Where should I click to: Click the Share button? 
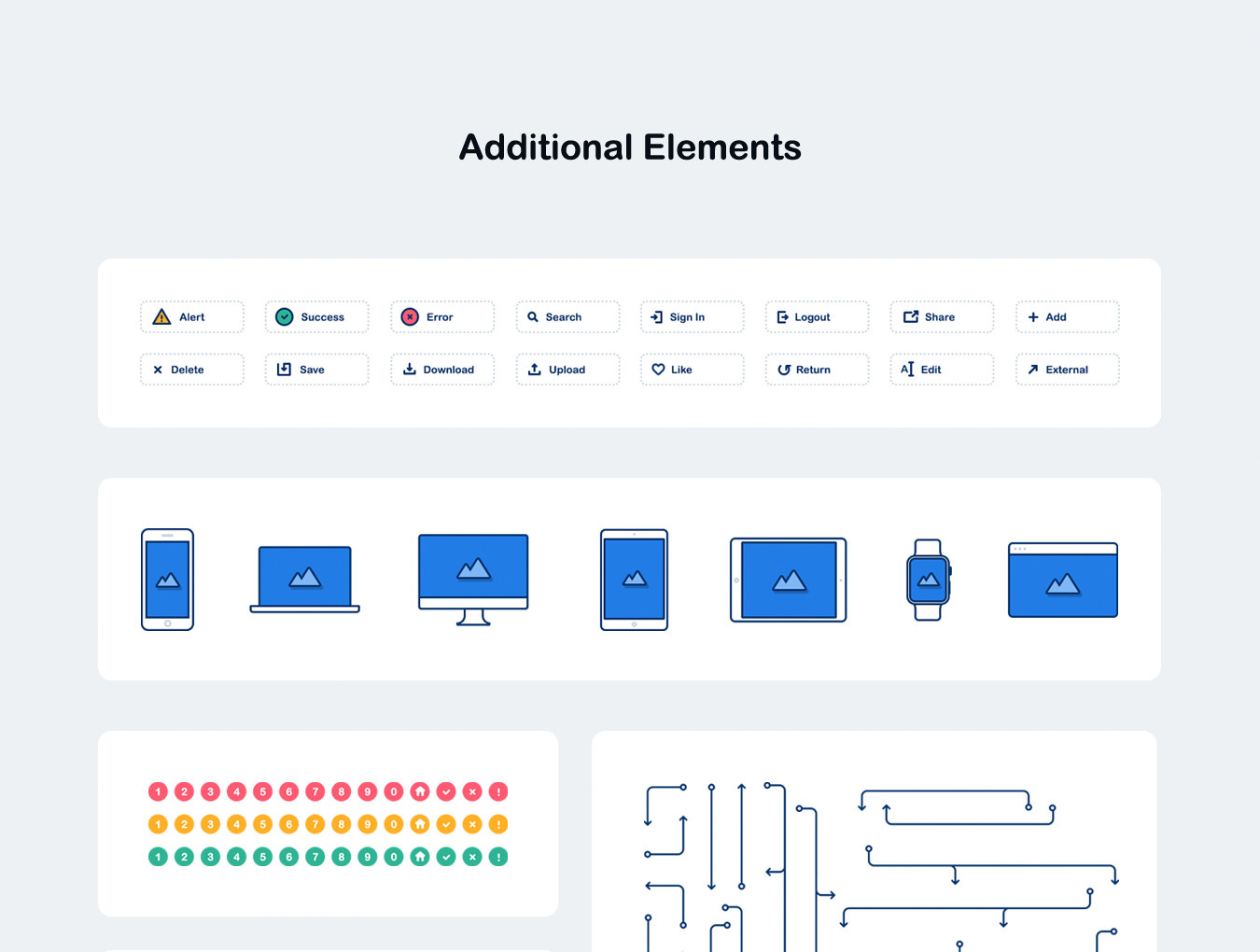coord(942,317)
